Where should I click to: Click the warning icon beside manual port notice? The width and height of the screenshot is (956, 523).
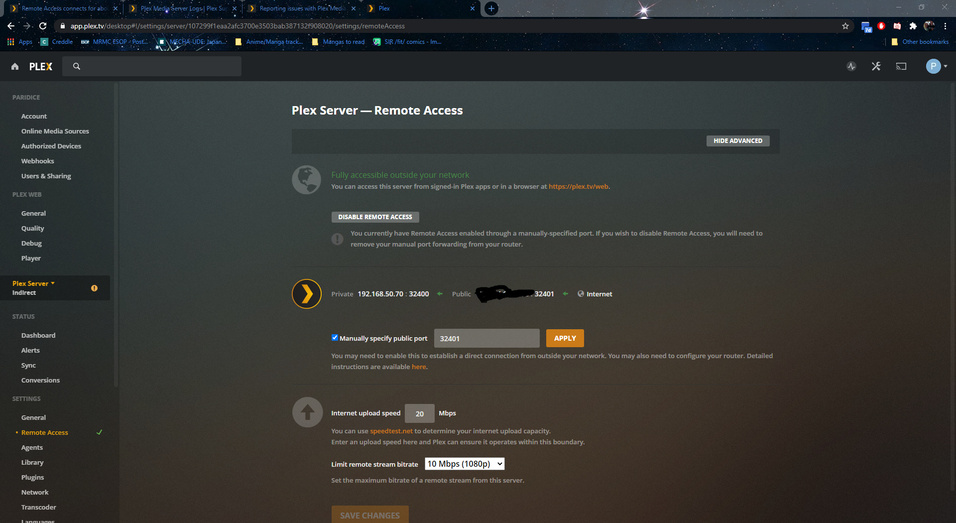(x=337, y=239)
